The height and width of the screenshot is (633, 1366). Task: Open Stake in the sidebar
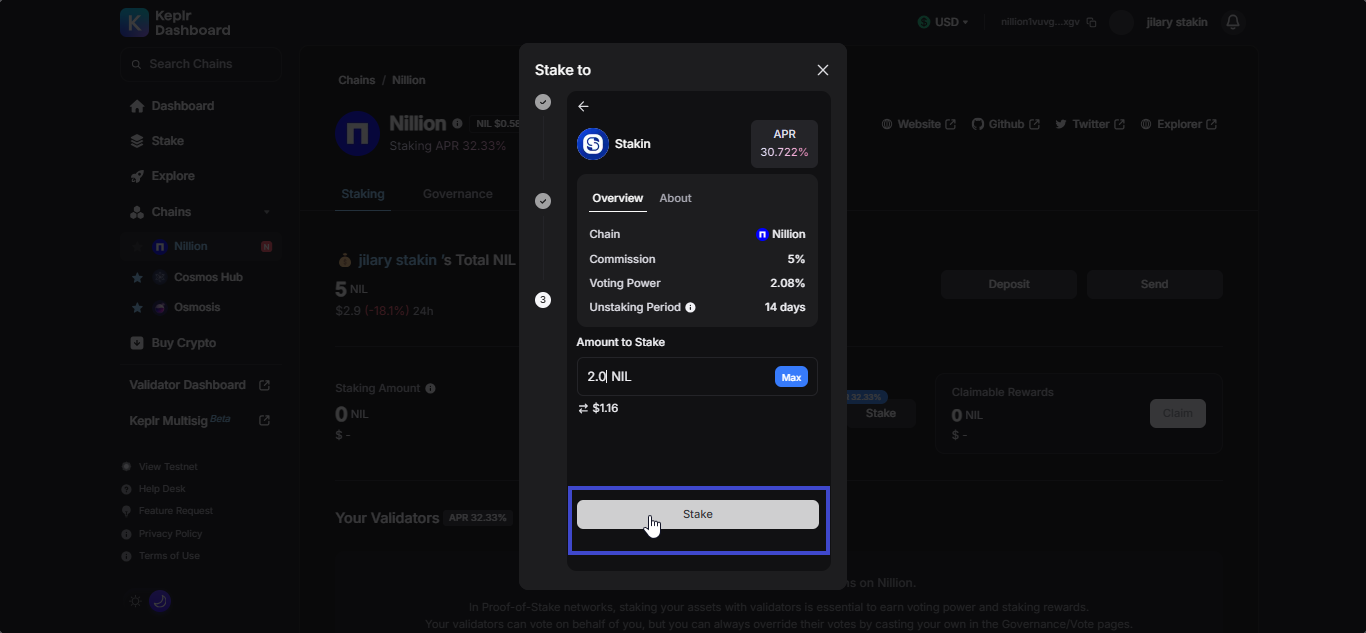(157, 141)
